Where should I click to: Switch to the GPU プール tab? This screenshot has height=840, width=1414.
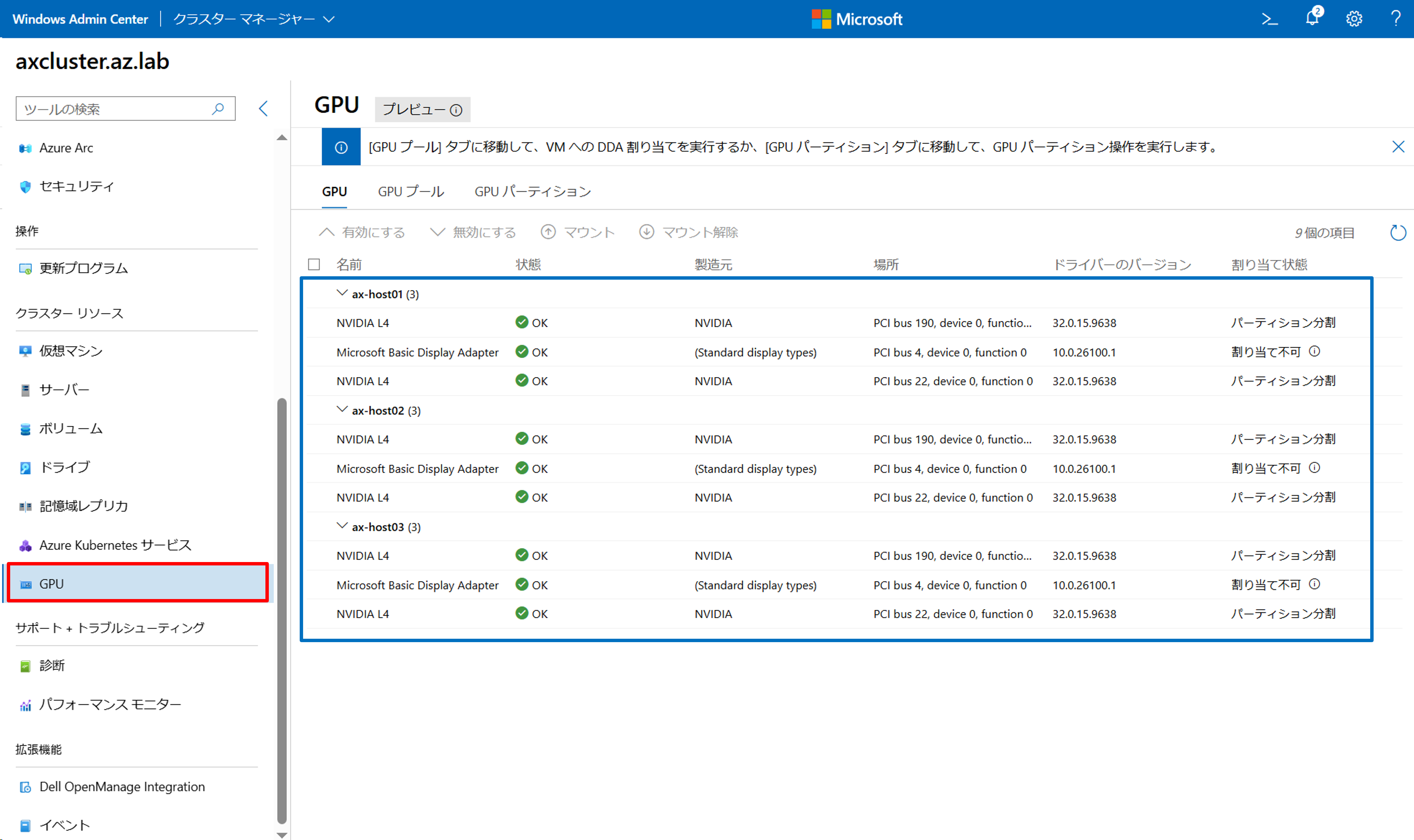click(411, 192)
